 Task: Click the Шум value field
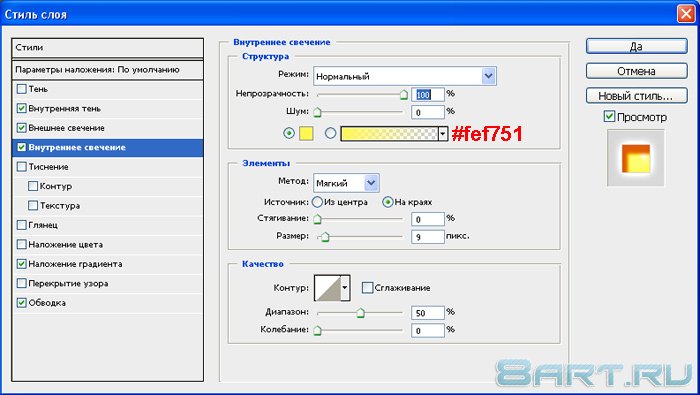pos(428,112)
